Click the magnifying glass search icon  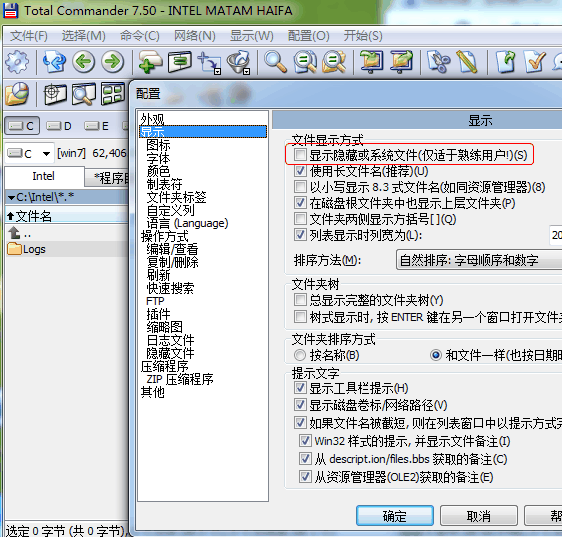[x=275, y=62]
